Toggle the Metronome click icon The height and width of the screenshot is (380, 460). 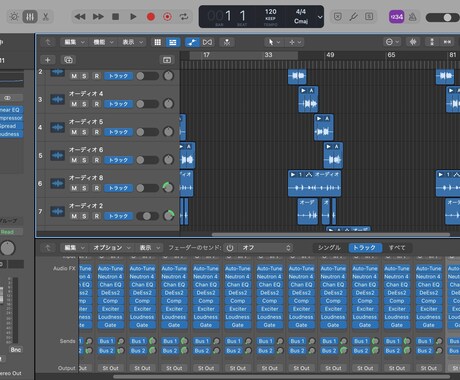coord(412,17)
